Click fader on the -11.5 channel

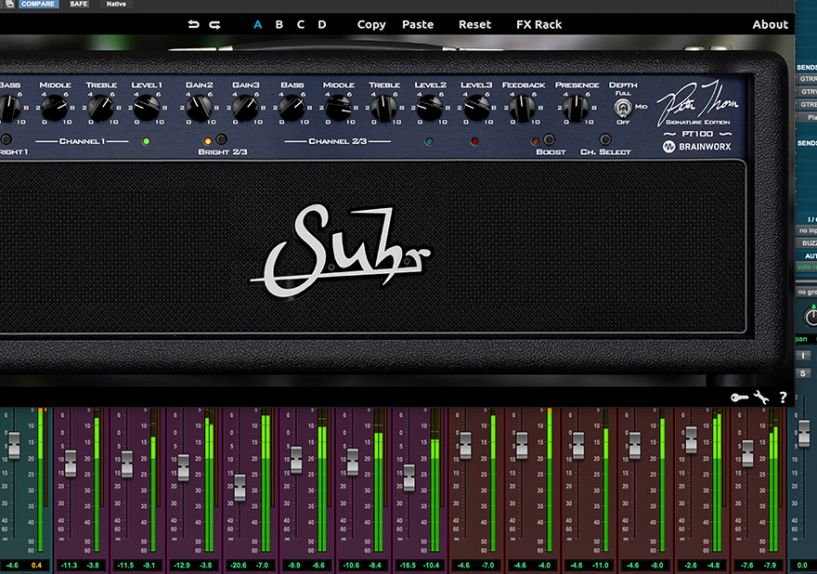point(127,464)
